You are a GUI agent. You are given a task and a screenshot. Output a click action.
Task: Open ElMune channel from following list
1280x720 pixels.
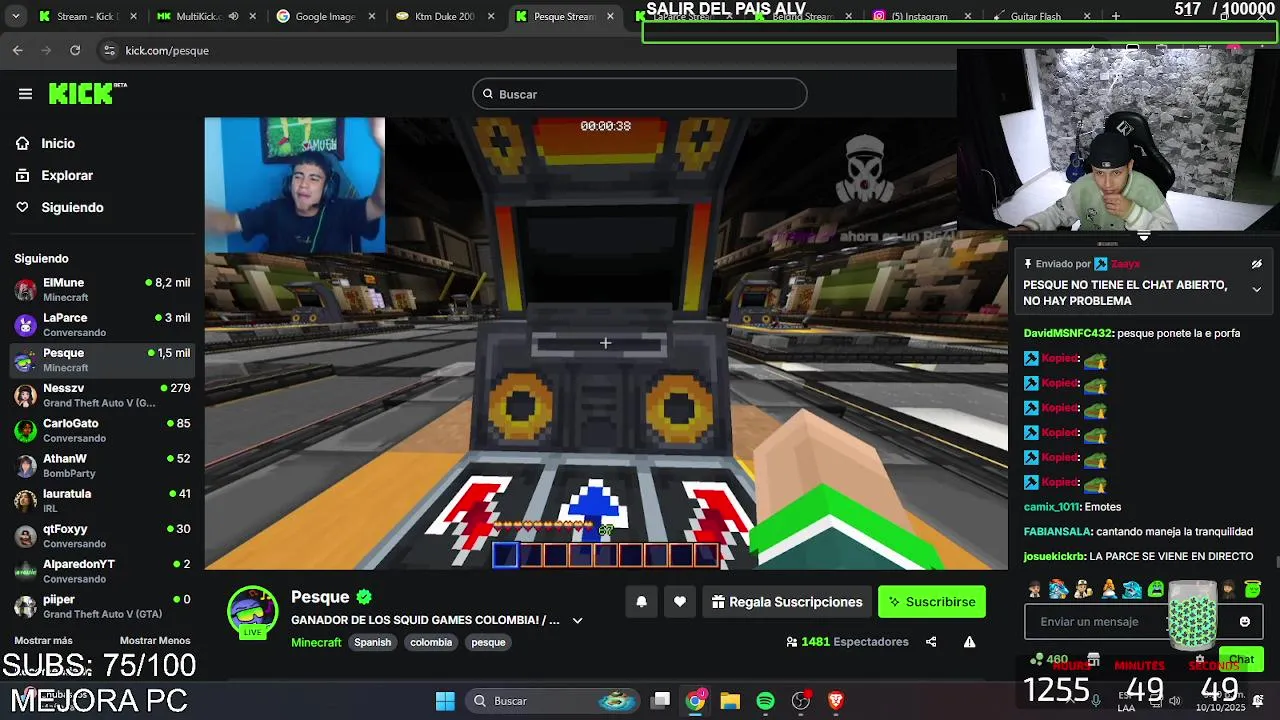(102, 290)
